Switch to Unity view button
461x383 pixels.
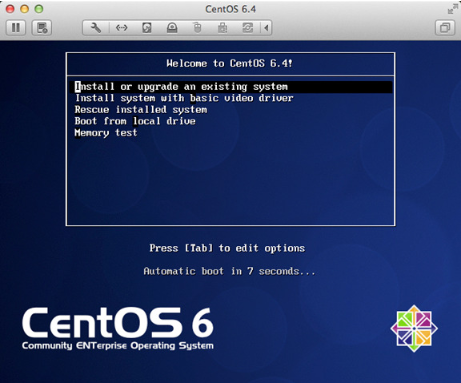coord(445,28)
